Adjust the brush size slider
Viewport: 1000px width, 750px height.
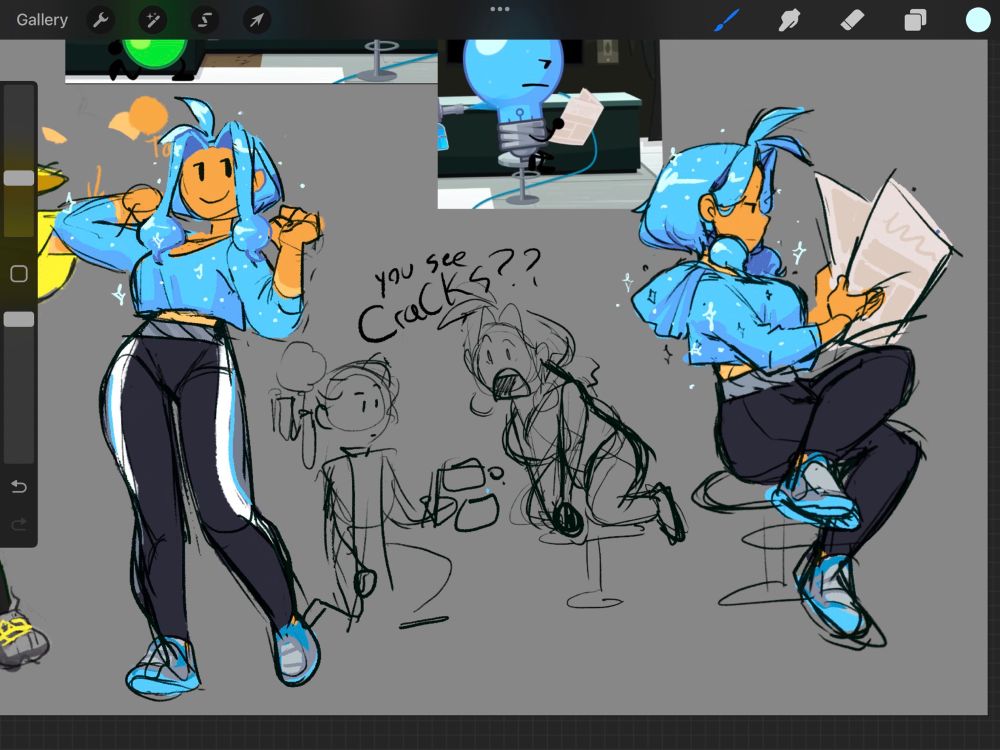point(19,178)
